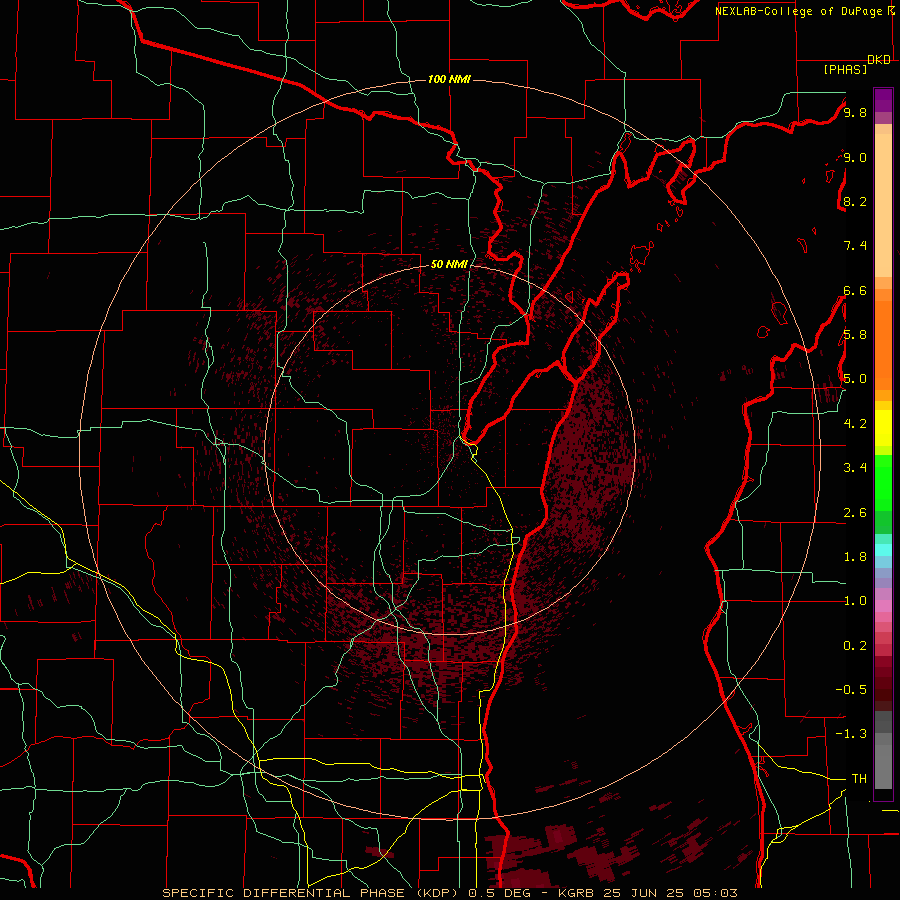Click the 5.8 scale value label
The image size is (900, 900).
[855, 335]
